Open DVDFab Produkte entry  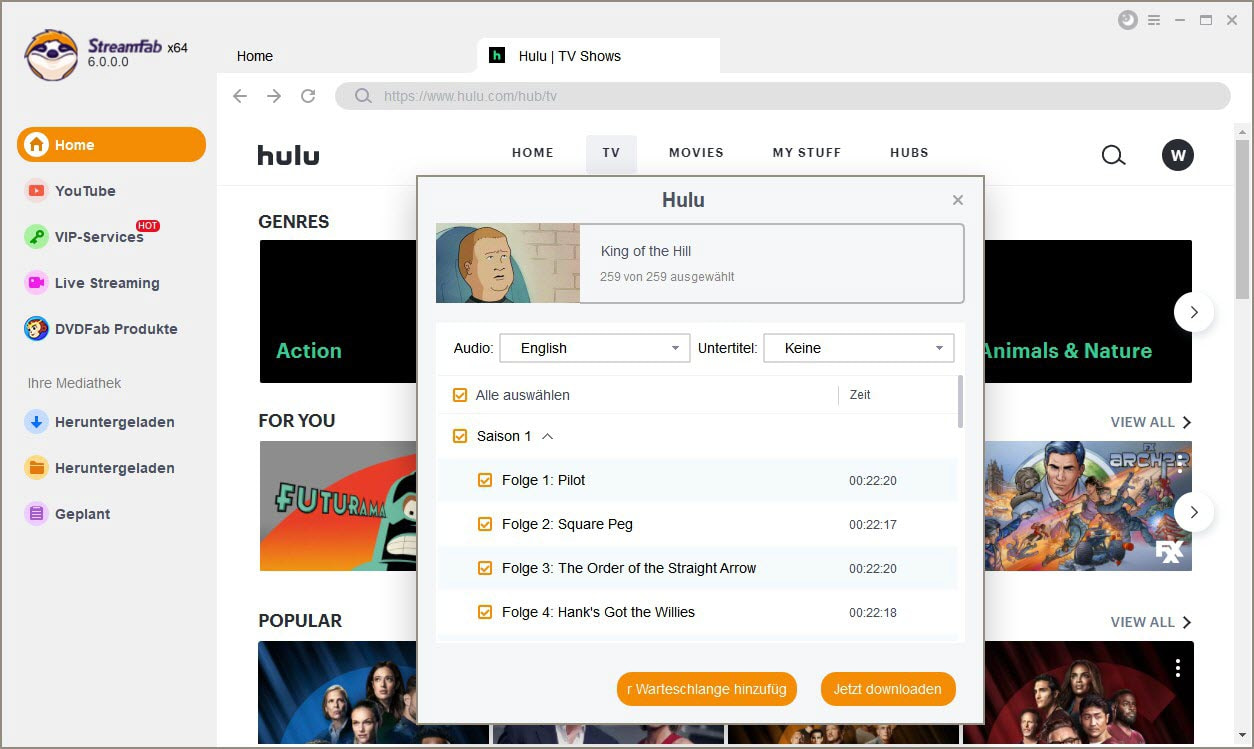click(101, 329)
